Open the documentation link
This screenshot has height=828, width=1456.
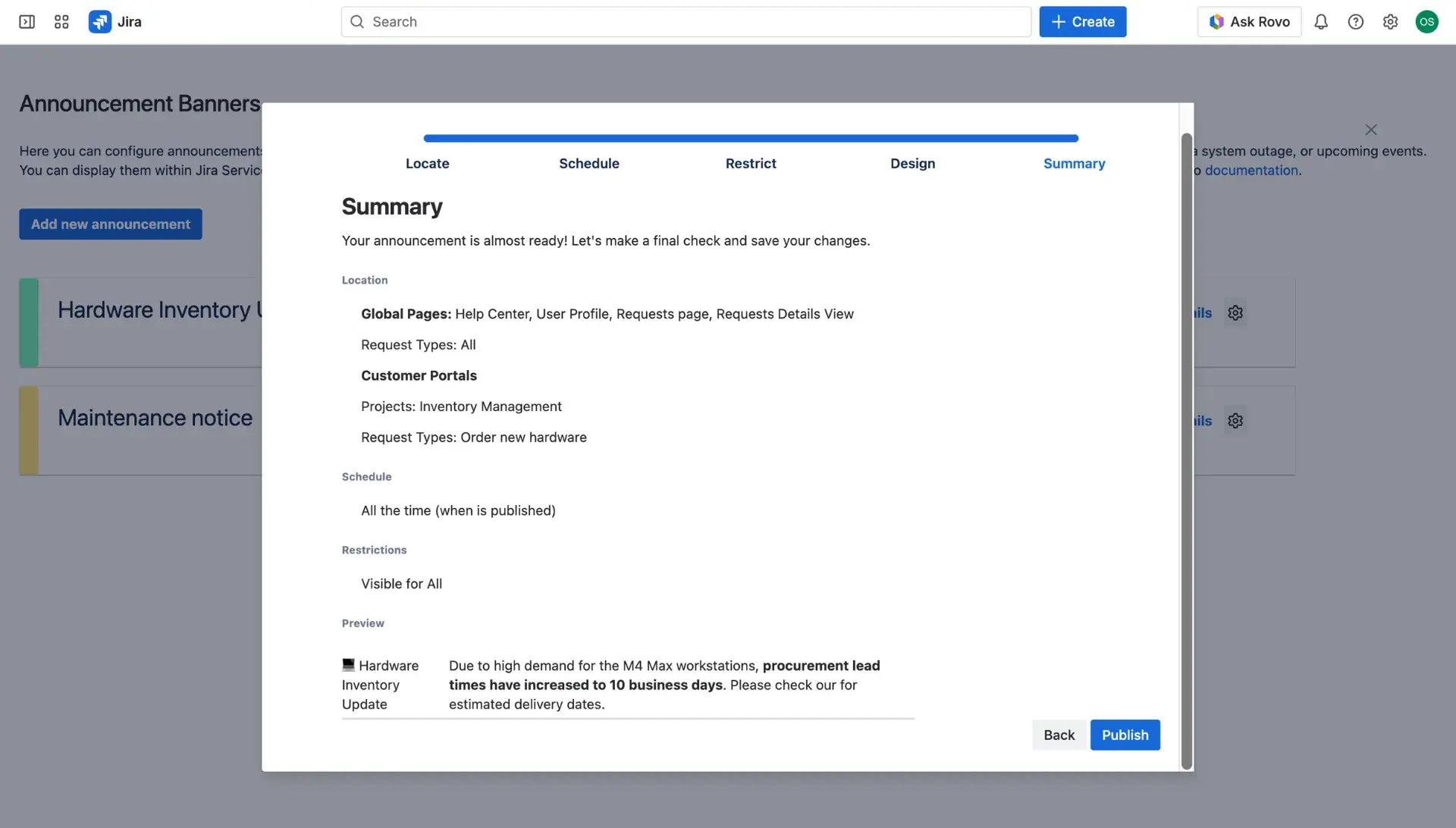click(x=1251, y=170)
